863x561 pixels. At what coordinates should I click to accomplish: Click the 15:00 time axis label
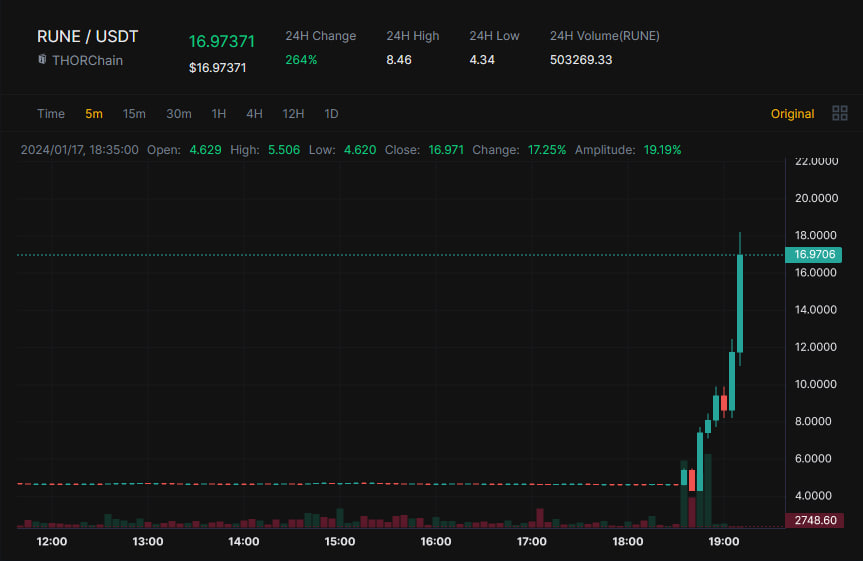point(340,542)
